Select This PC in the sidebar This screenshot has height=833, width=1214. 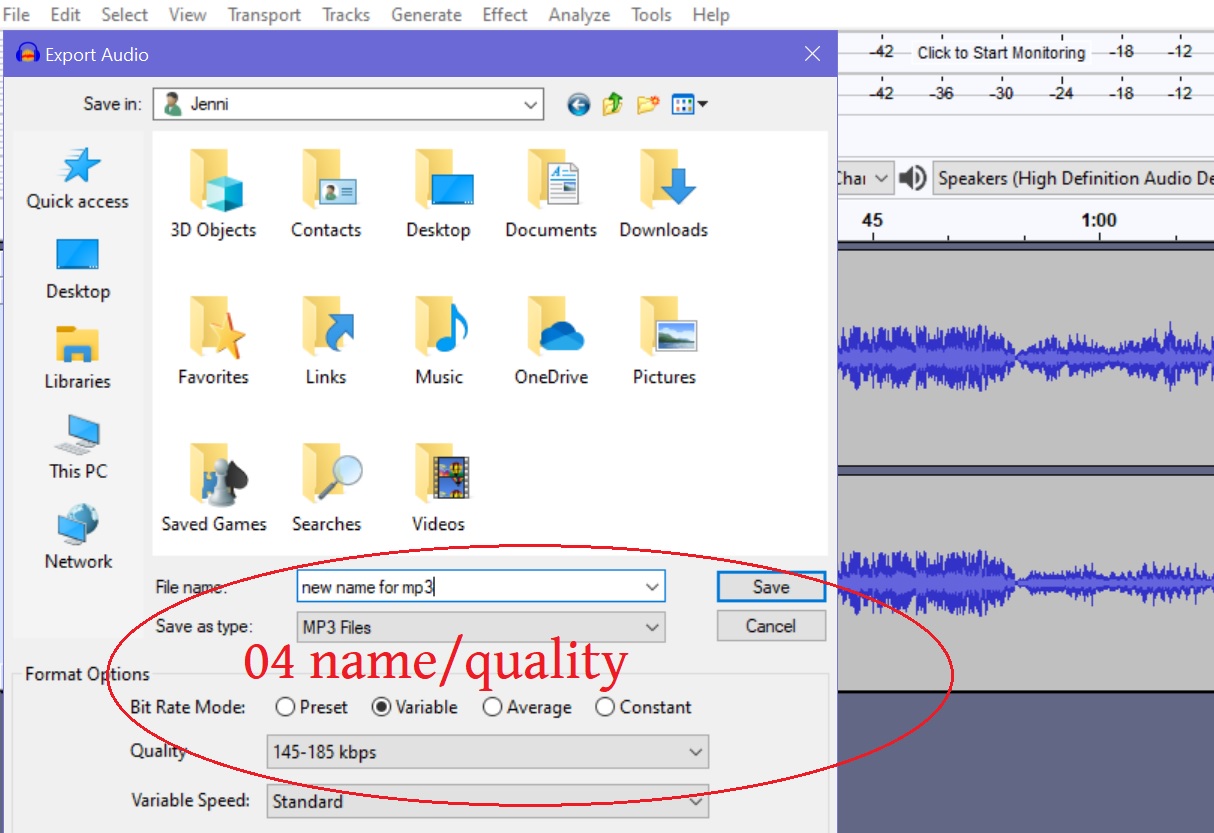[x=78, y=450]
